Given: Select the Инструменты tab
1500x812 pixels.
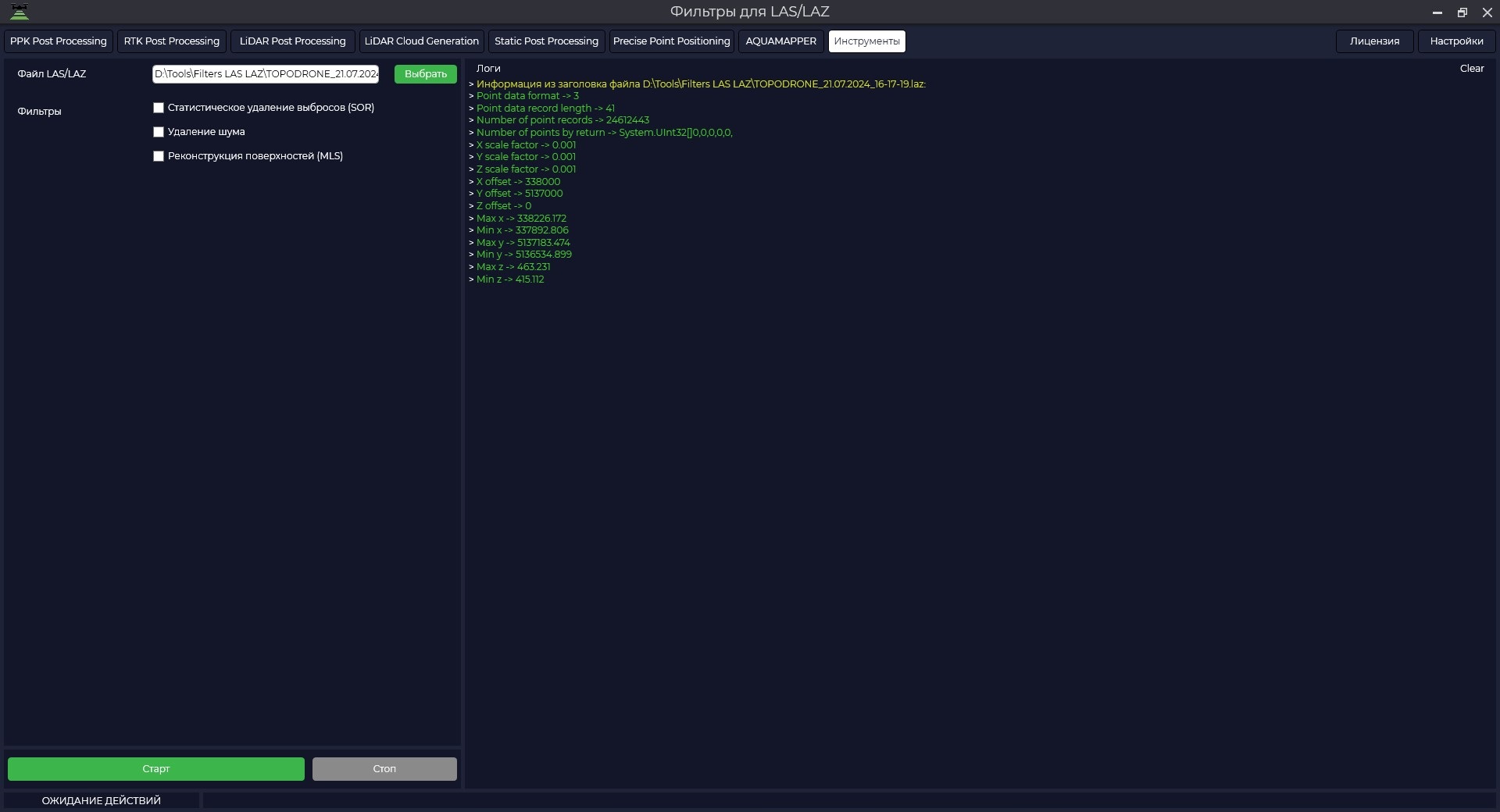Looking at the screenshot, I should click(x=866, y=41).
